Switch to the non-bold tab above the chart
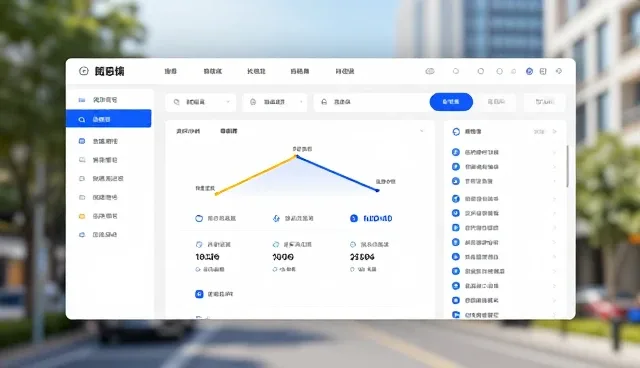This screenshot has width=640, height=368. tap(188, 131)
